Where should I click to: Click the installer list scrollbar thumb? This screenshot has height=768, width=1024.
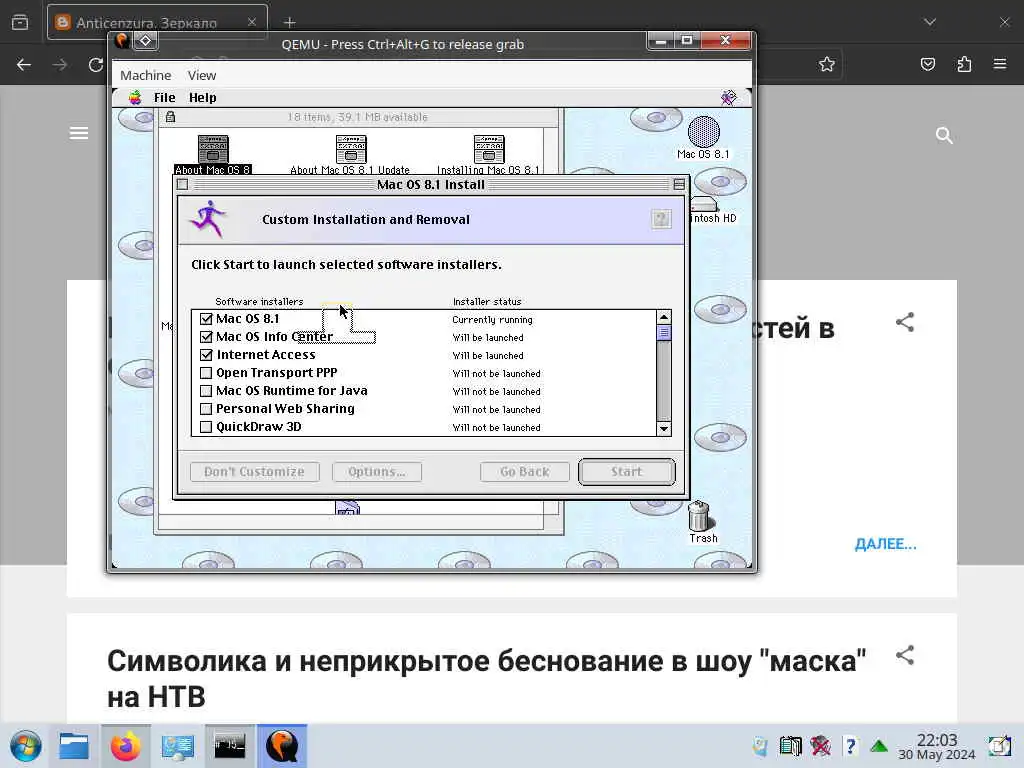[664, 333]
